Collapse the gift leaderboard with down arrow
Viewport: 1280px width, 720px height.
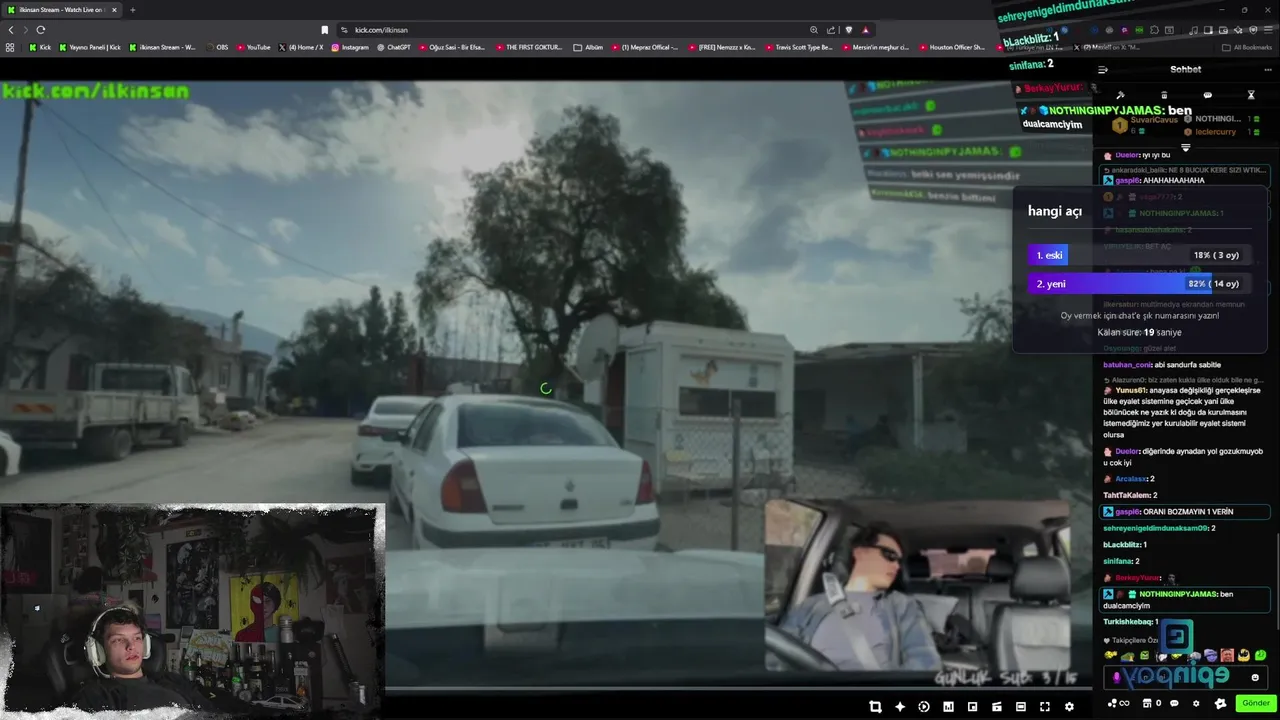(x=1186, y=147)
